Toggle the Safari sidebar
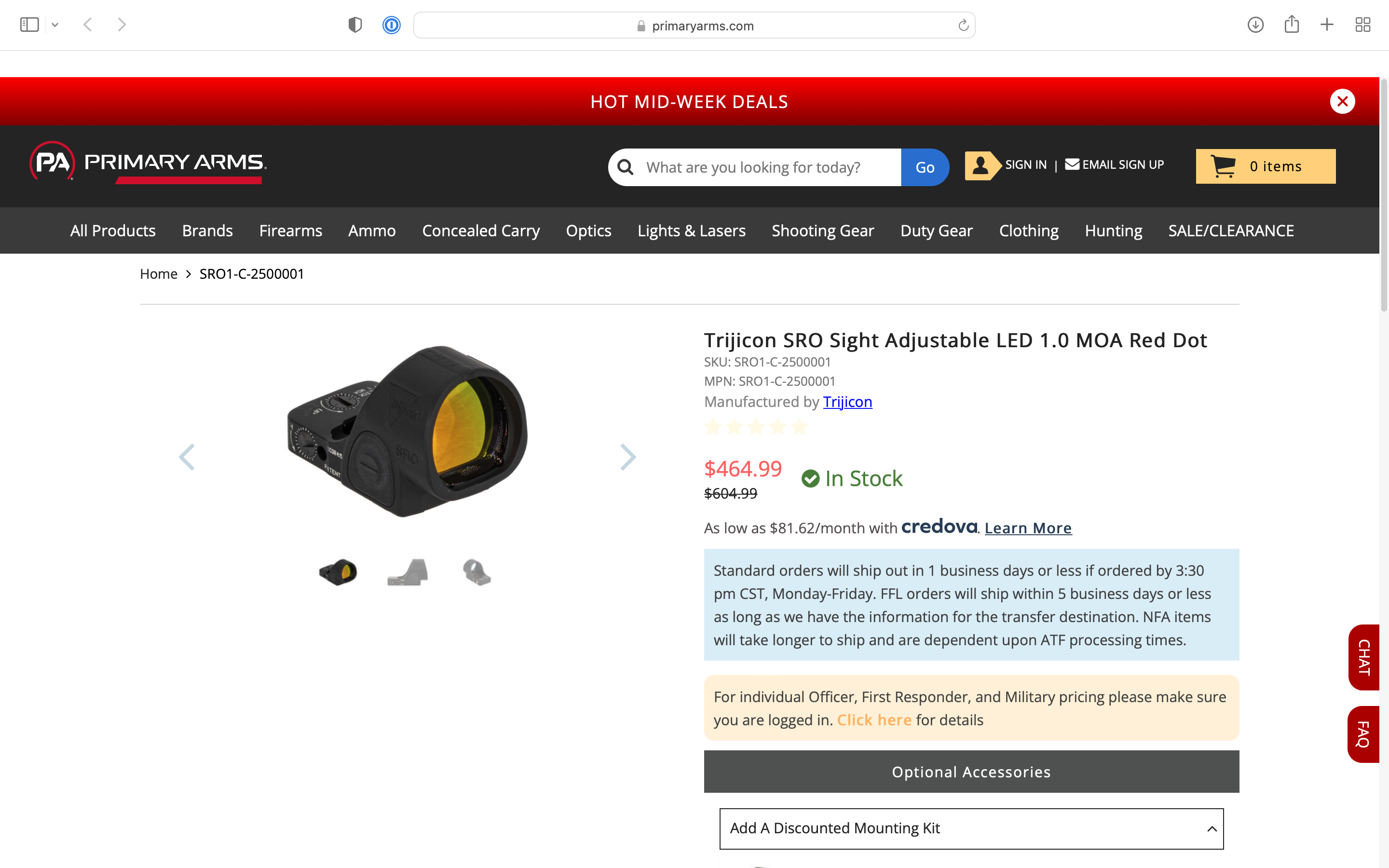Screen dimensions: 1389x868 29,25
